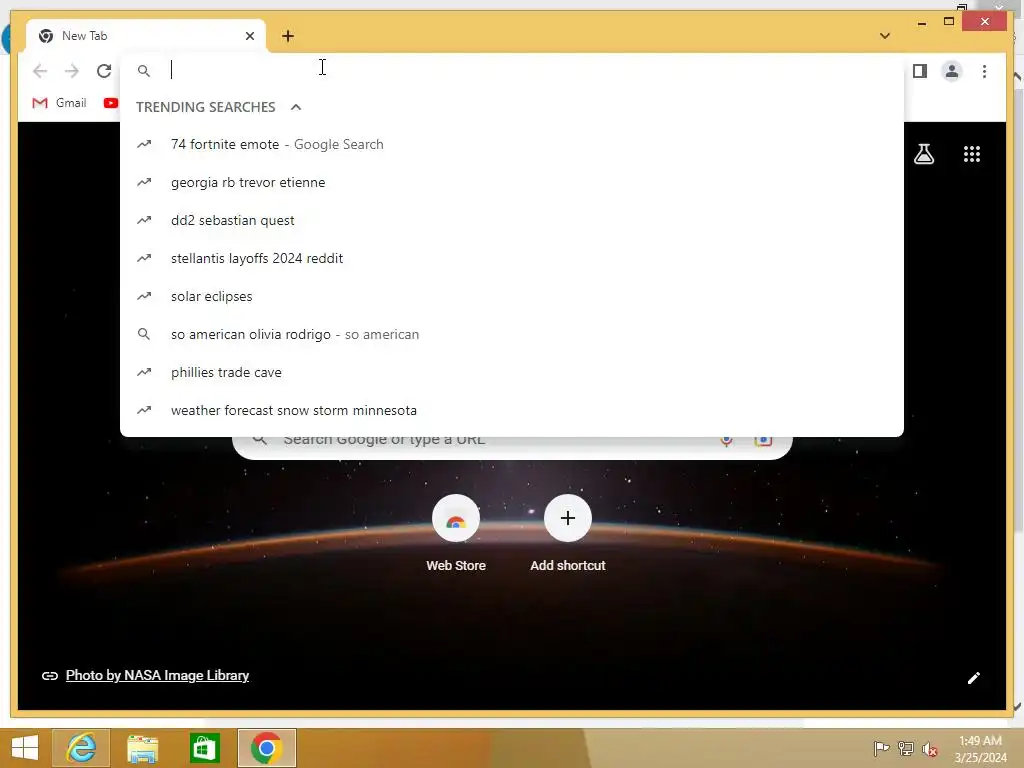
Task: Click the forward navigation arrow
Action: coord(72,71)
